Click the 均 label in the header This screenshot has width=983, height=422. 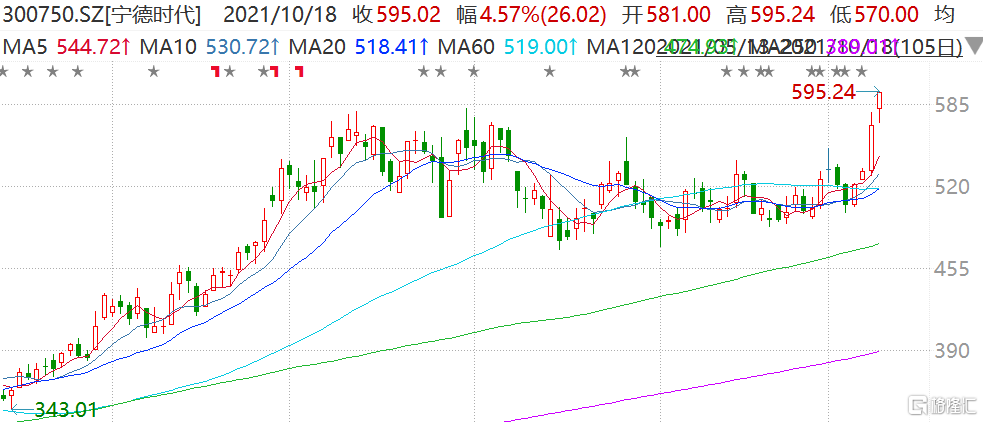(x=945, y=14)
